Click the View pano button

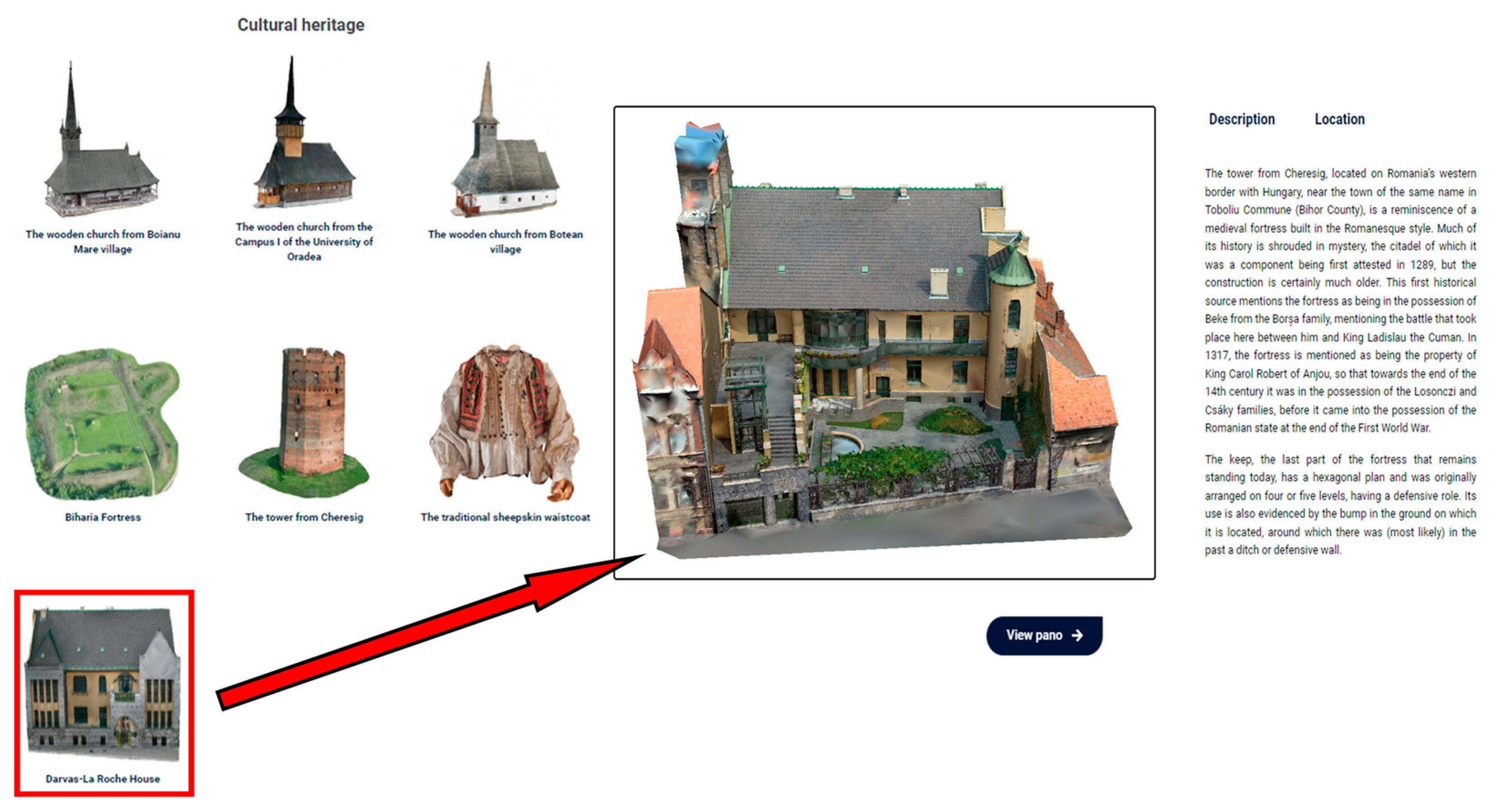[1044, 635]
